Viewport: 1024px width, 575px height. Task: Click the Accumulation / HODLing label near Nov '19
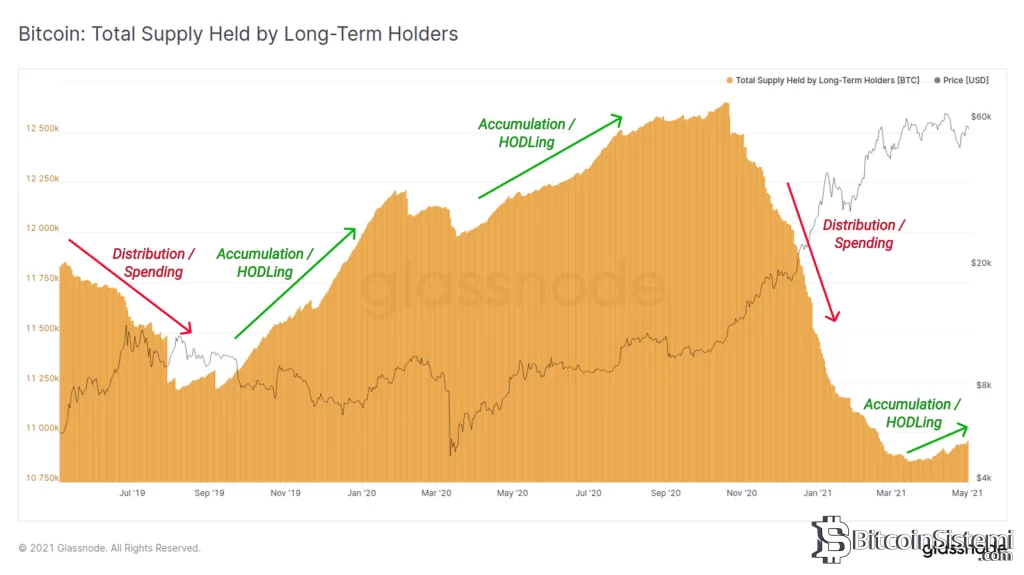pyautogui.click(x=265, y=263)
